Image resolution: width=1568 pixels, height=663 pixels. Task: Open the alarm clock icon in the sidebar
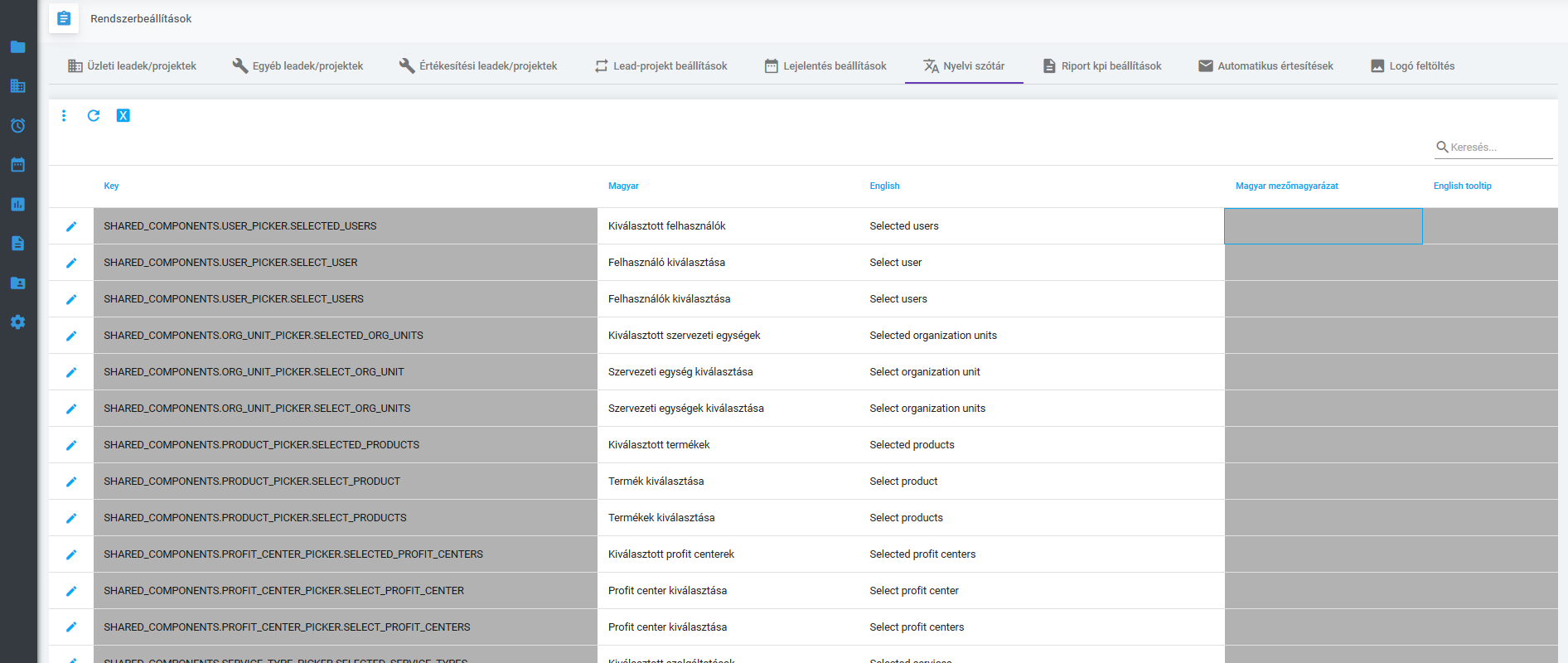17,125
